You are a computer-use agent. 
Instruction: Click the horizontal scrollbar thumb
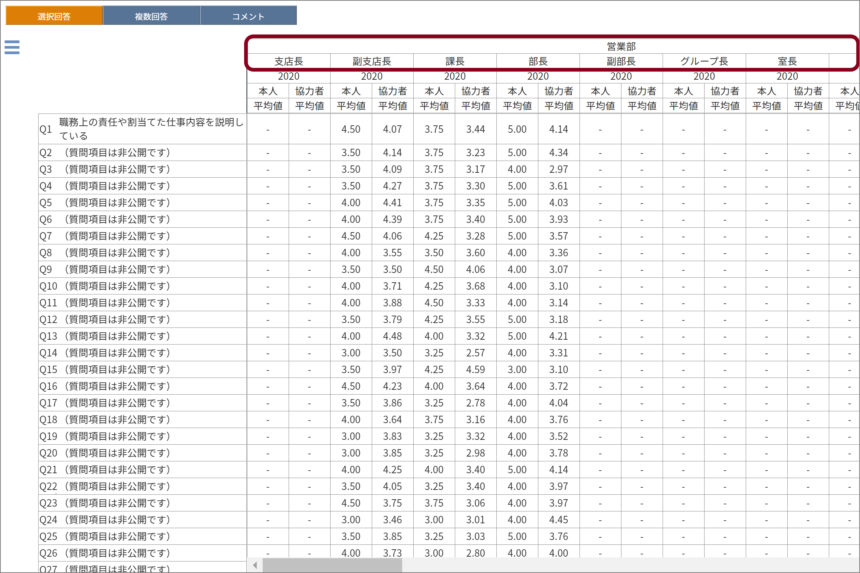[332, 565]
